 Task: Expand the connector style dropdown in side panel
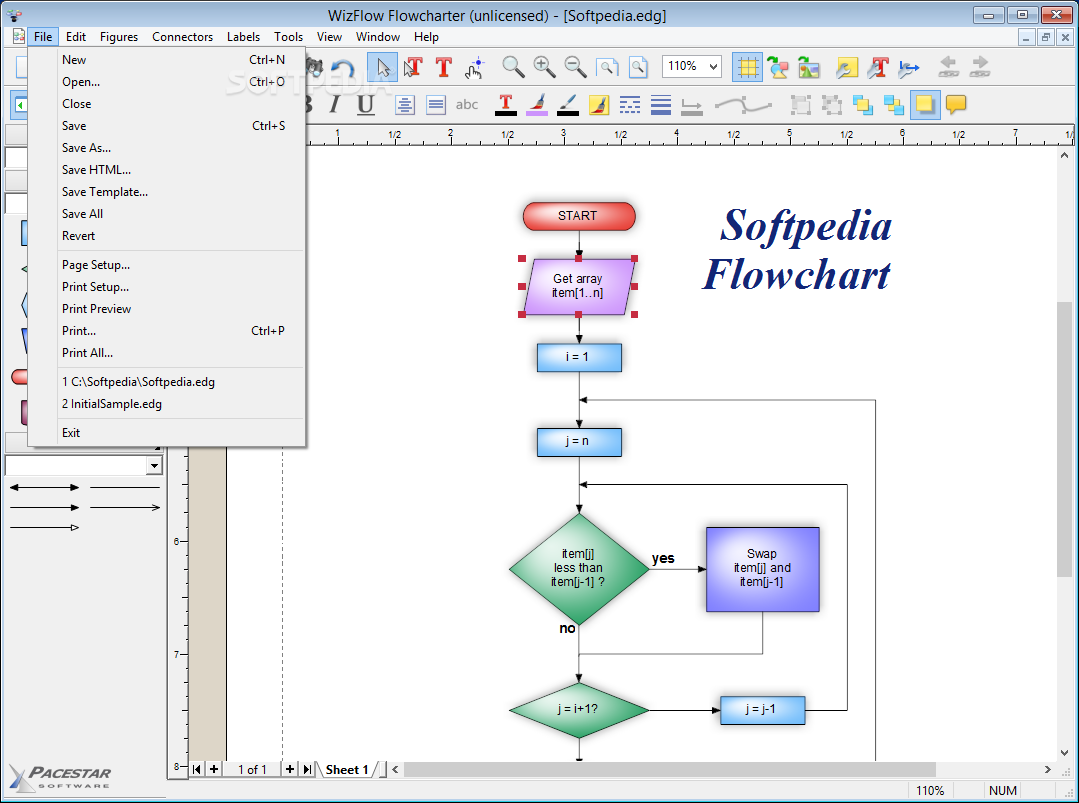pos(154,466)
